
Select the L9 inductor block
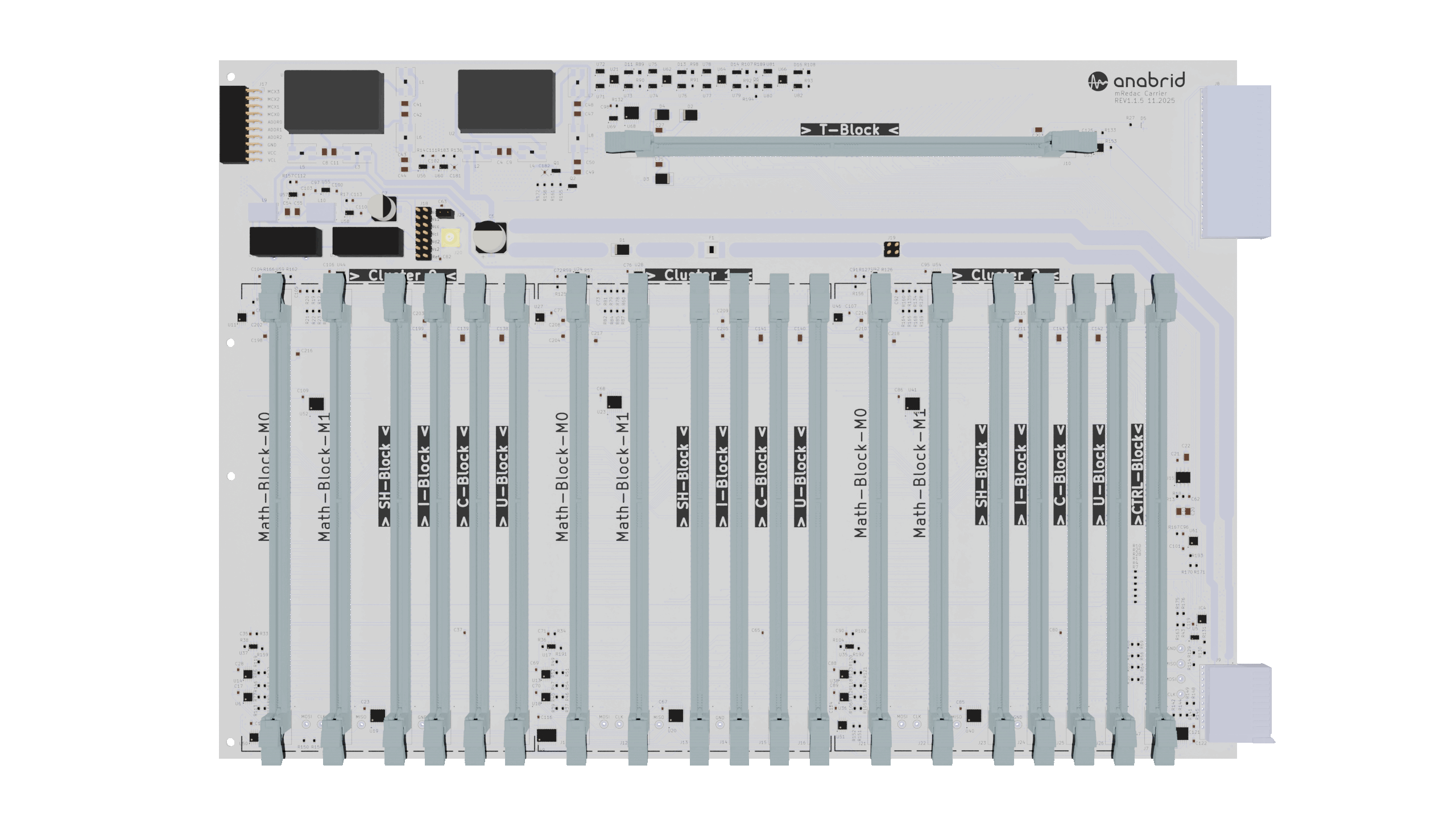coord(263,212)
